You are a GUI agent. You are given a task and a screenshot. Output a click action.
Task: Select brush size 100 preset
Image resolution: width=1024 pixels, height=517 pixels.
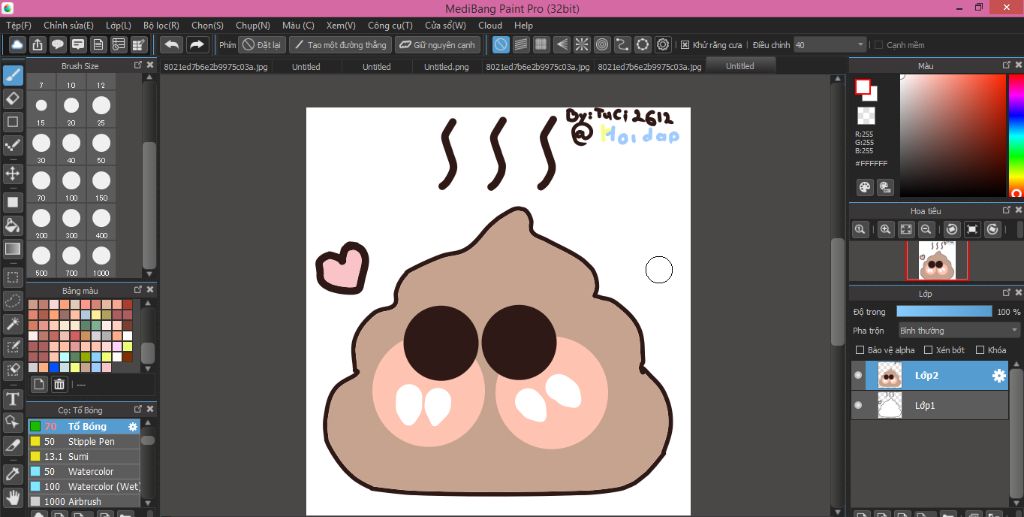pyautogui.click(x=71, y=184)
